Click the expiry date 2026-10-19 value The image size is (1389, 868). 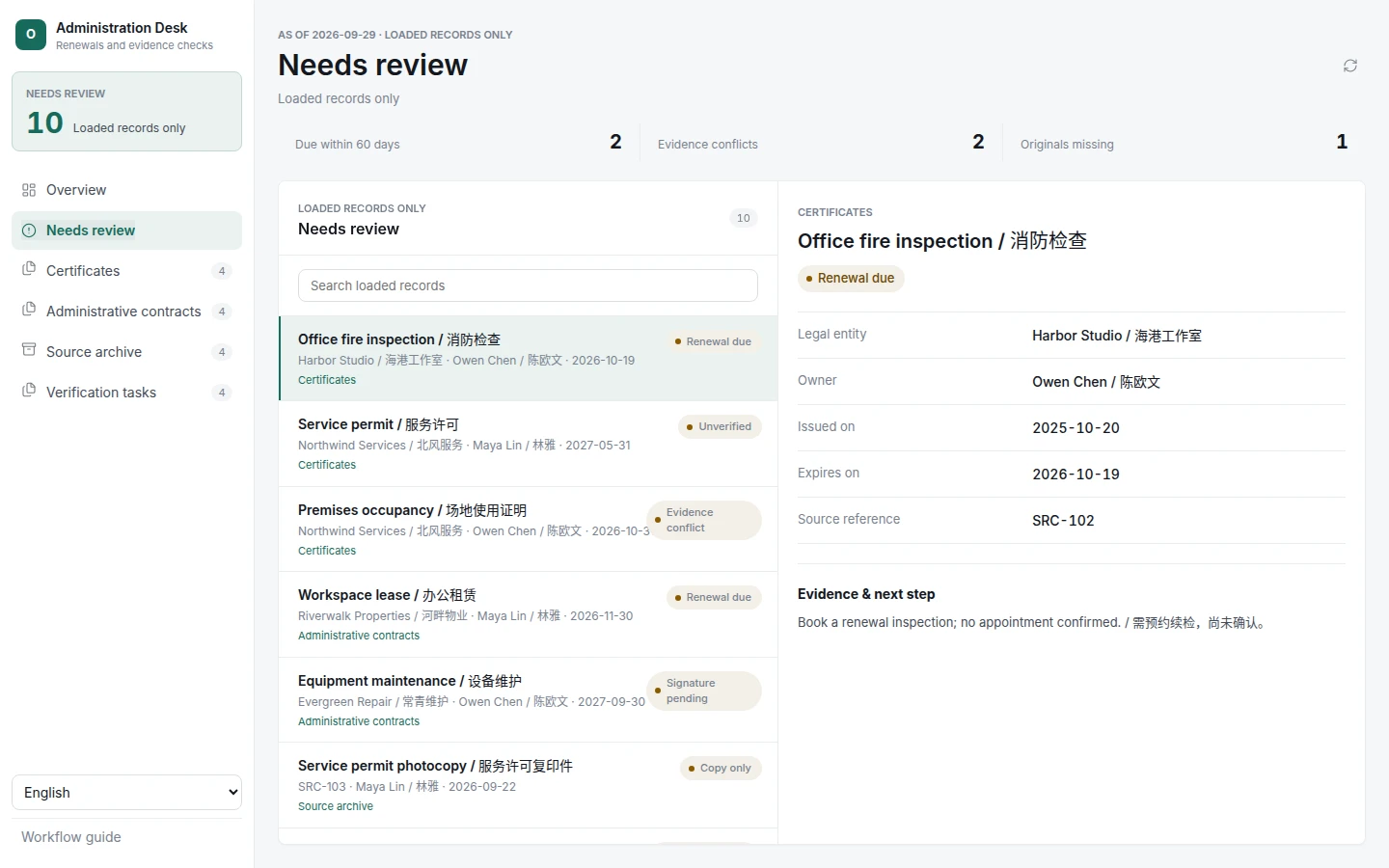pos(1076,475)
